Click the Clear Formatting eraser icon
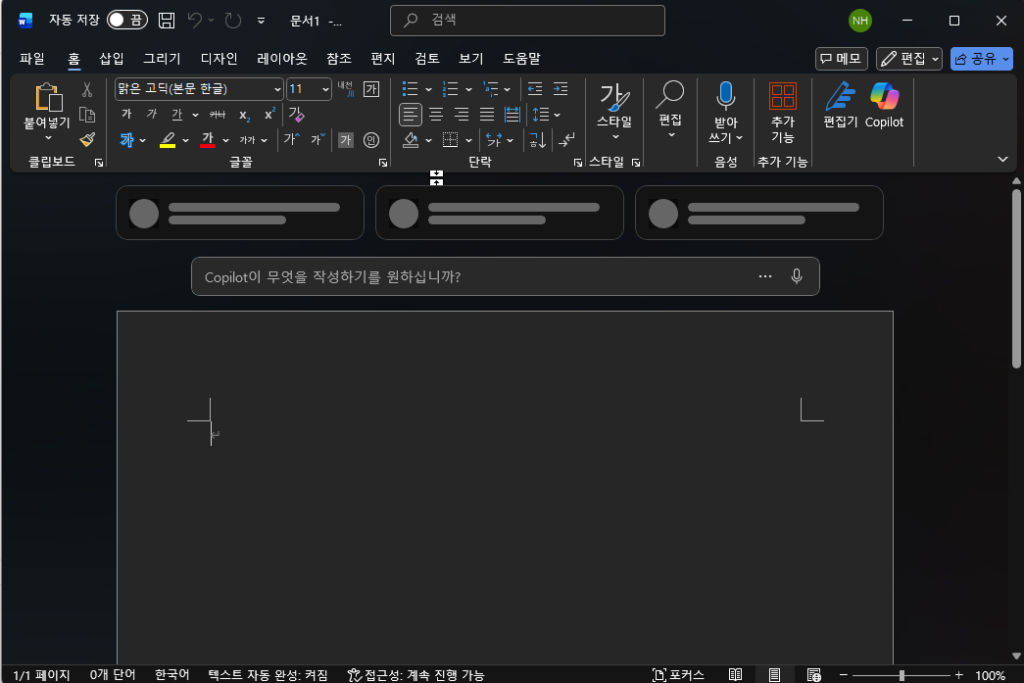This screenshot has width=1024, height=683. (x=296, y=114)
